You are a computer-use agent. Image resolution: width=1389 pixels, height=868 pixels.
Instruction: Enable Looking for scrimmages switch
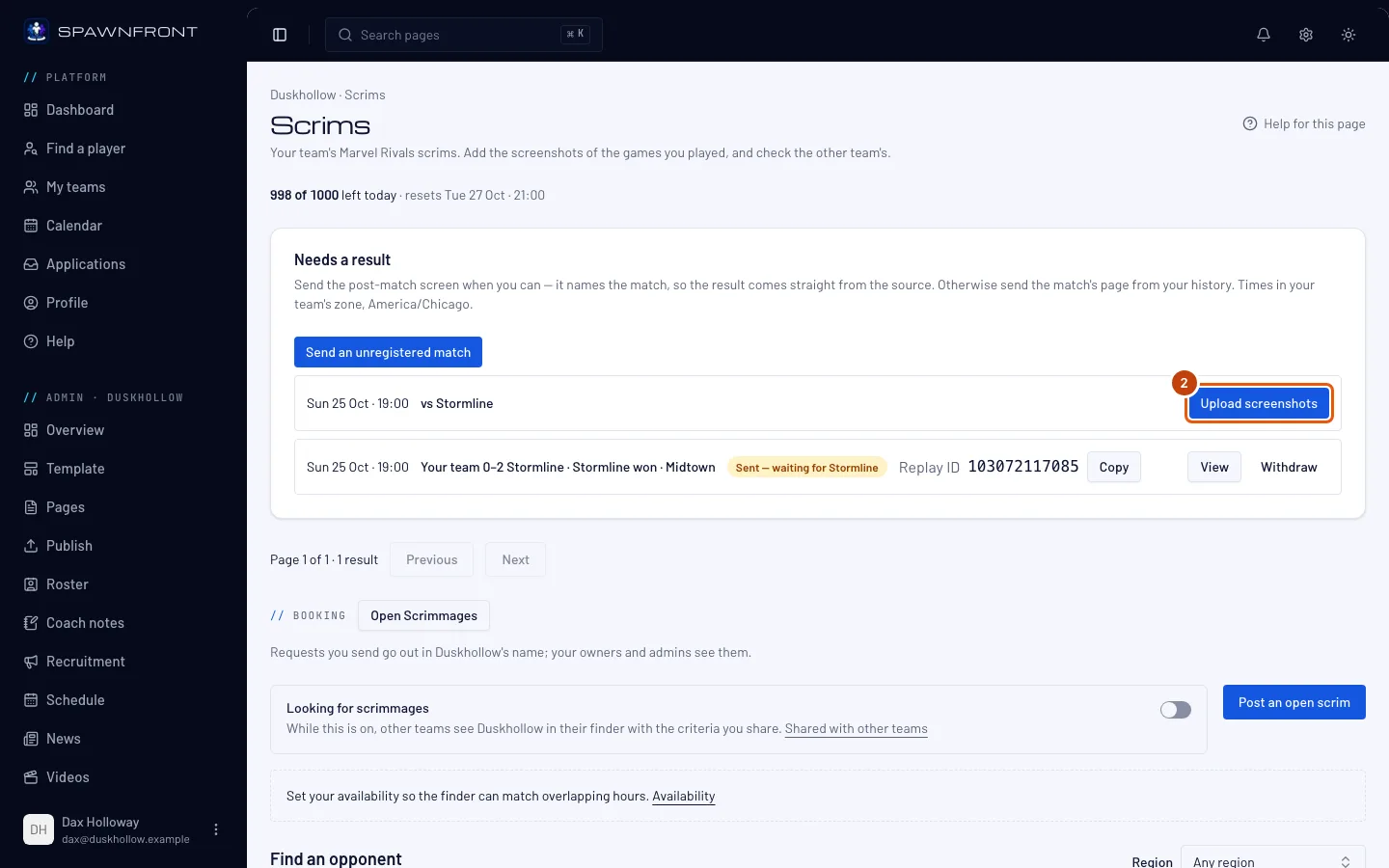point(1176,710)
